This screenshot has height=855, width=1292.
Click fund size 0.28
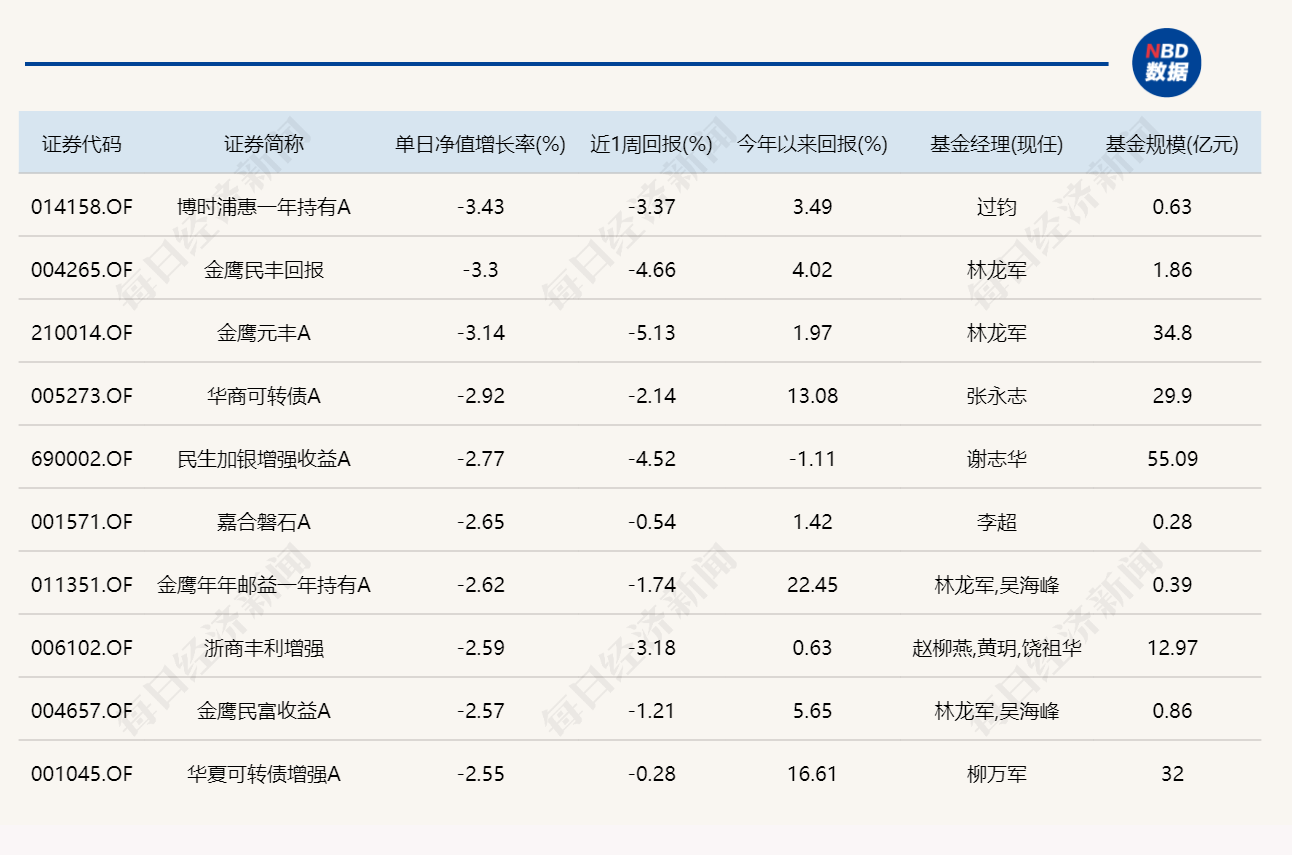1172,522
